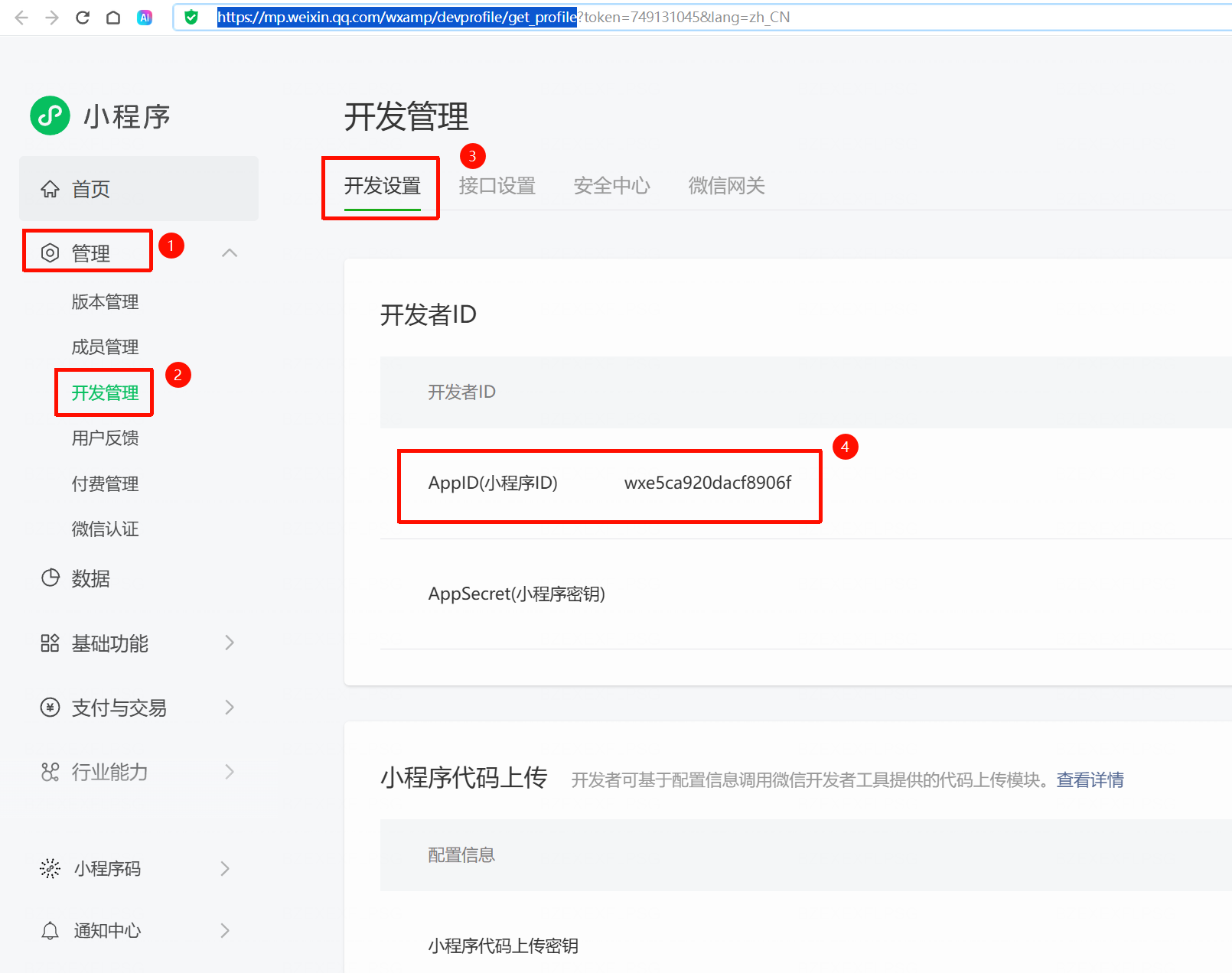Click the Mini Program green logo
This screenshot has width=1232, height=973.
pyautogui.click(x=50, y=116)
